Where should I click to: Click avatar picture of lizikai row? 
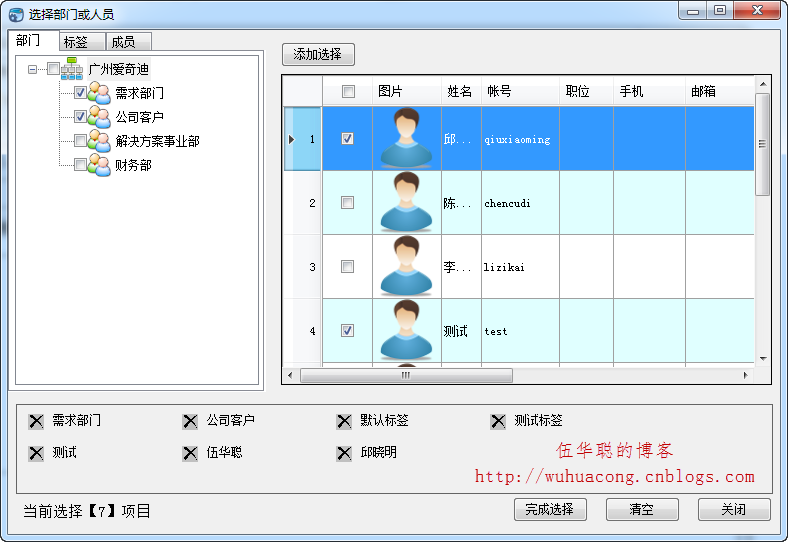(407, 266)
